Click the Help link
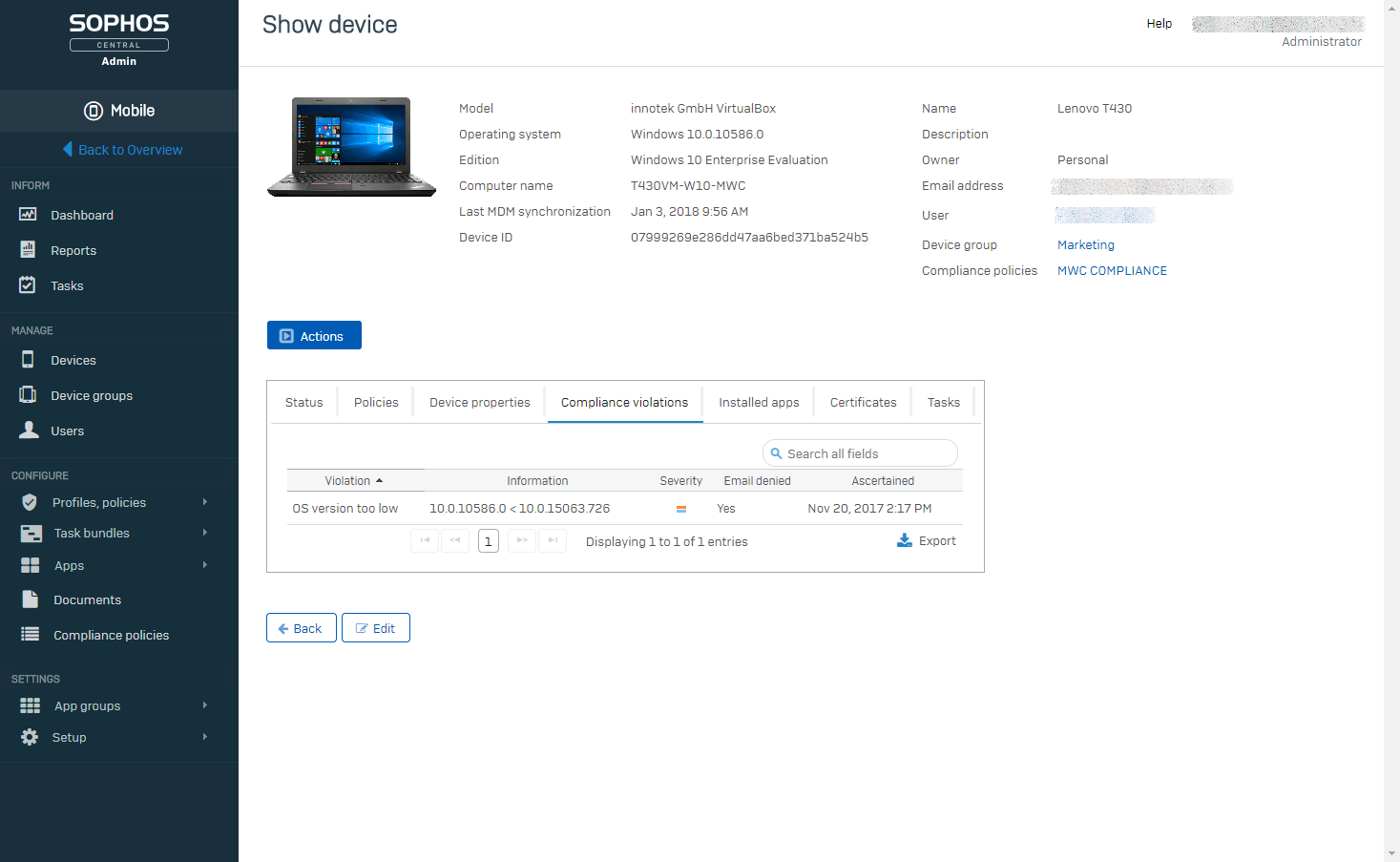Viewport: 1400px width, 862px height. point(1160,23)
